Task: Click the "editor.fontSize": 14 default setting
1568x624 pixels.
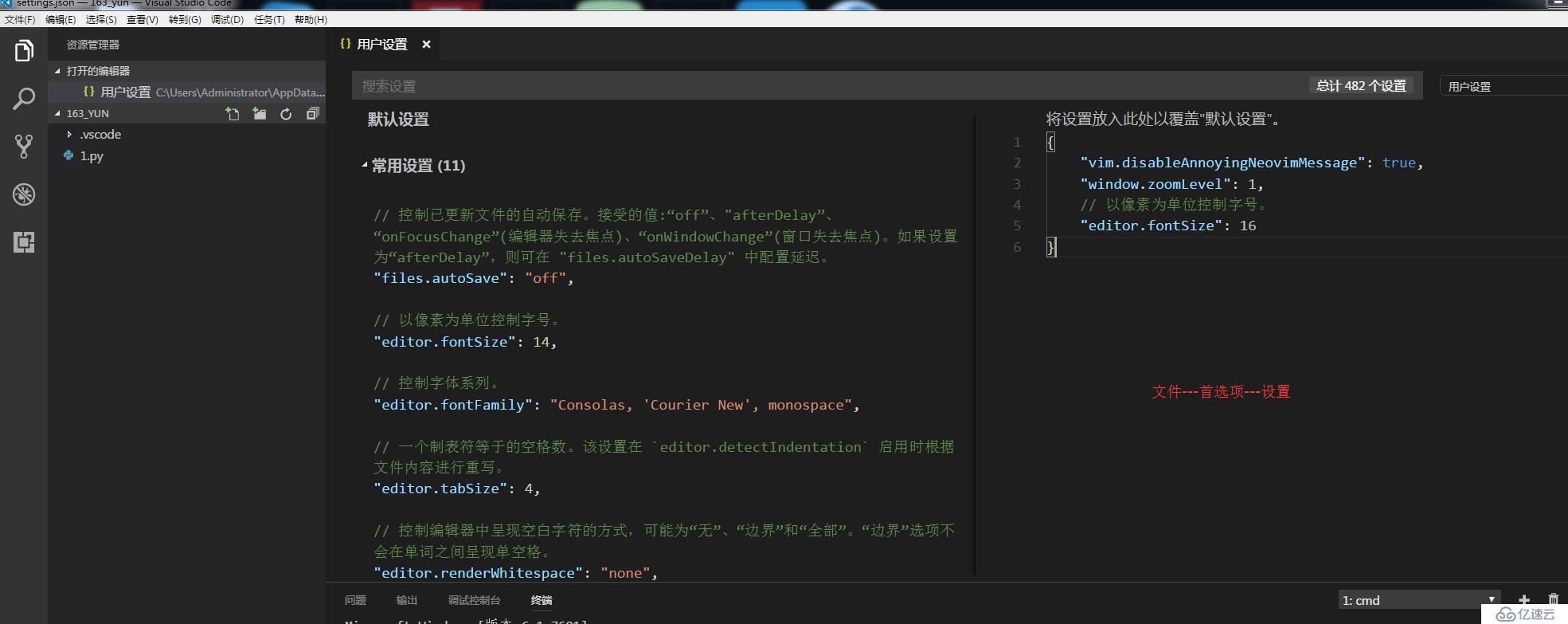Action: tap(465, 342)
